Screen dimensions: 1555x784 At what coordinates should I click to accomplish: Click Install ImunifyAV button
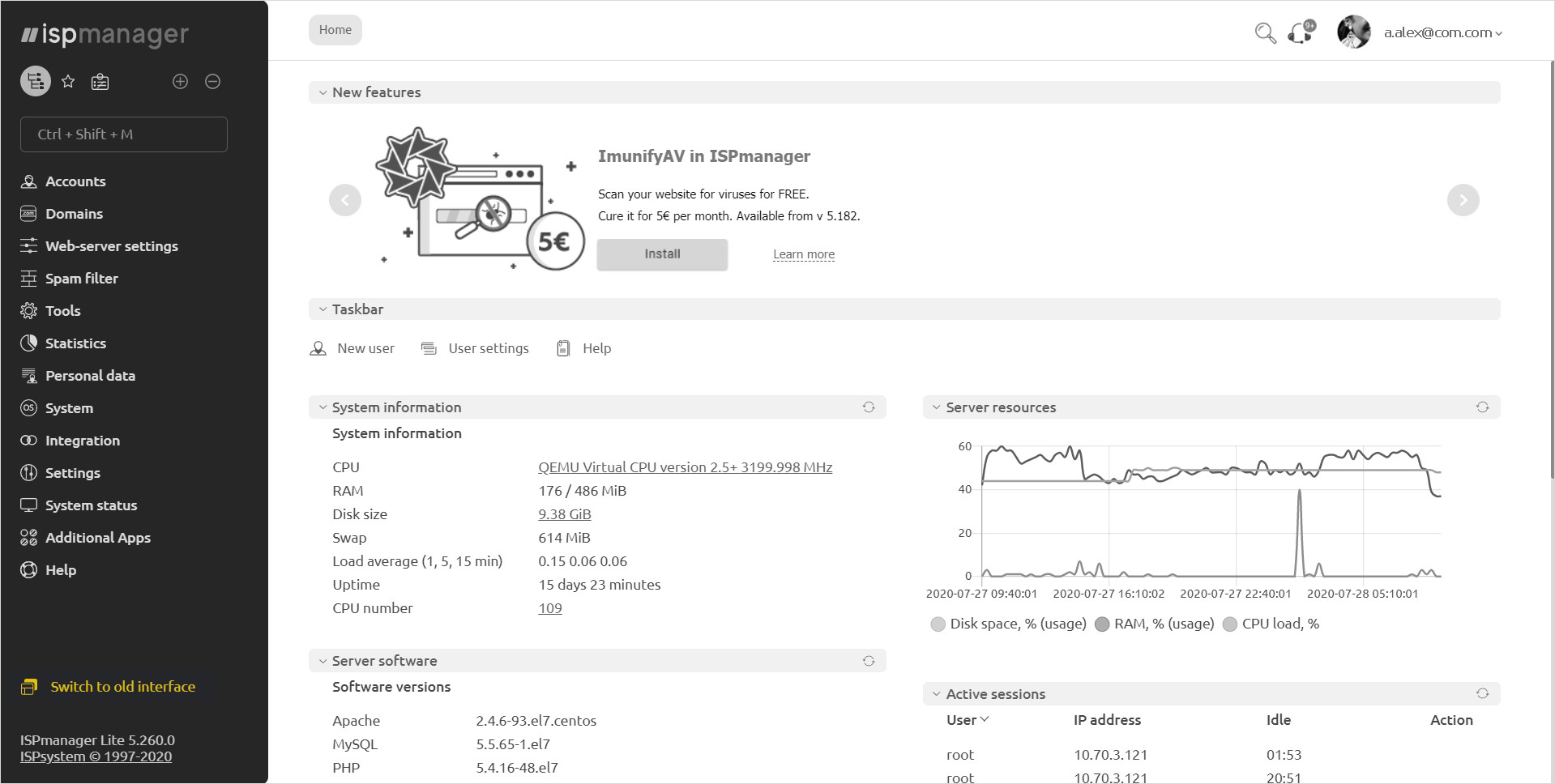pyautogui.click(x=662, y=254)
